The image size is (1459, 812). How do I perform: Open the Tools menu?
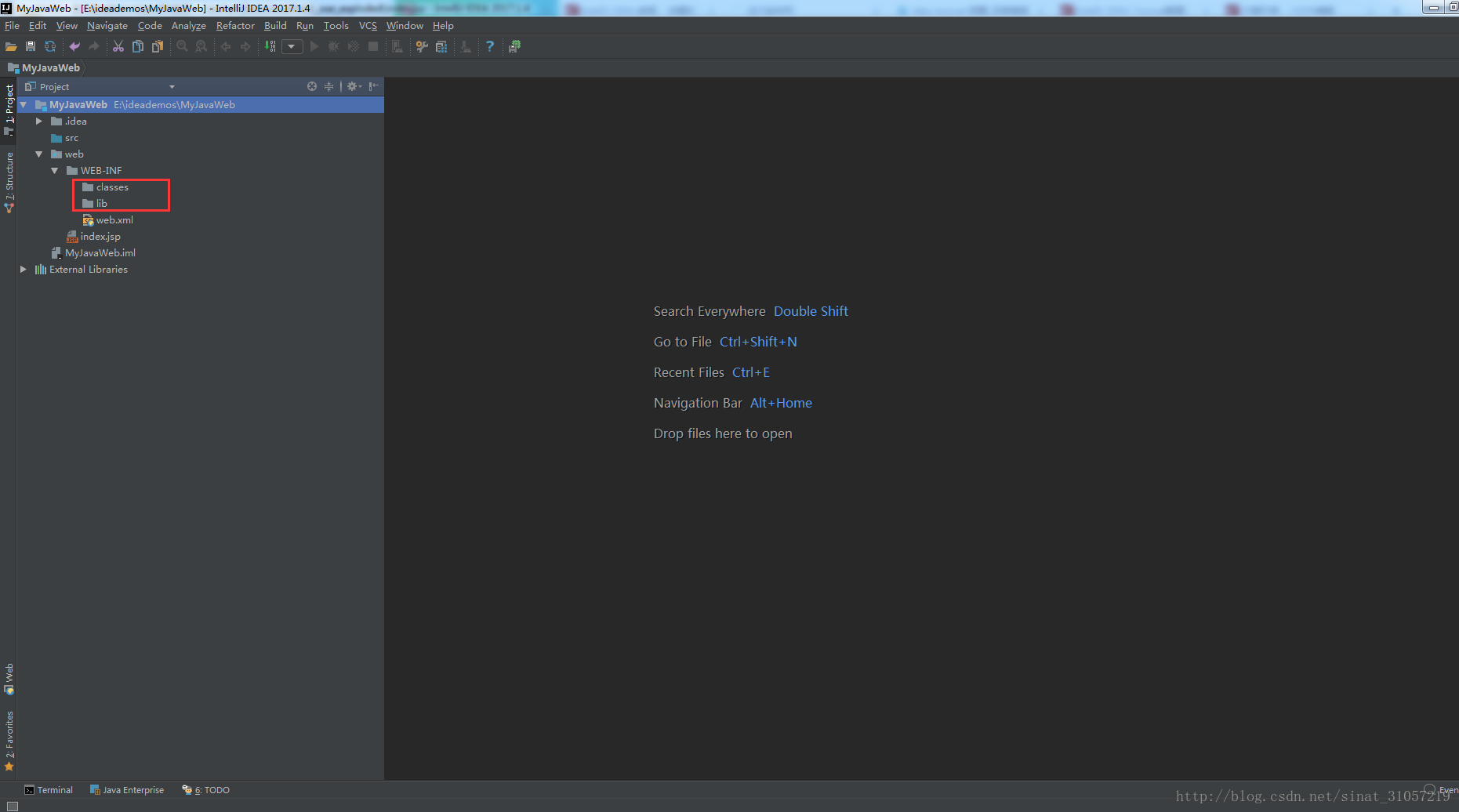point(336,26)
